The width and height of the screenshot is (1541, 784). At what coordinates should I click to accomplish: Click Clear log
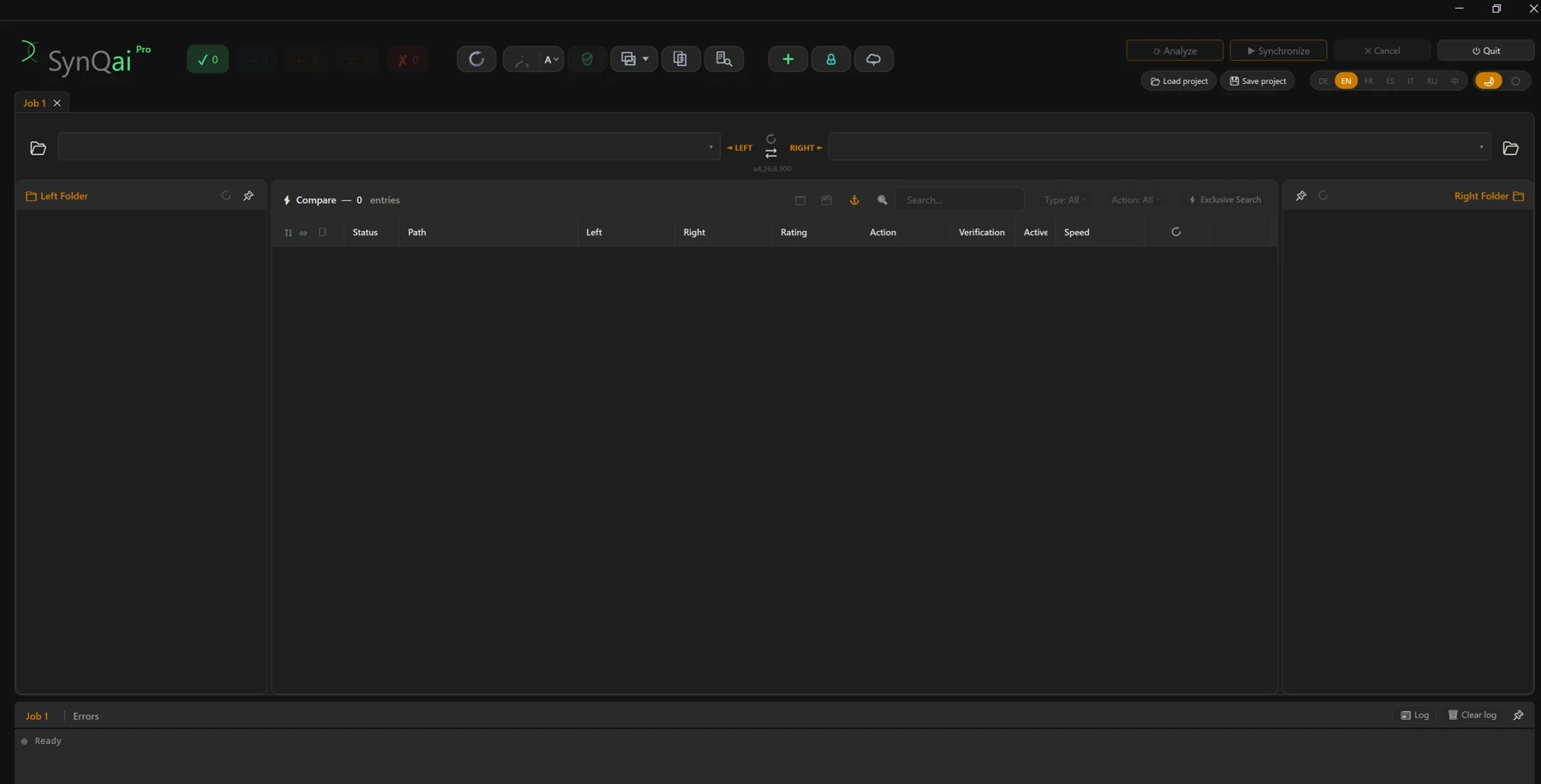(1472, 715)
